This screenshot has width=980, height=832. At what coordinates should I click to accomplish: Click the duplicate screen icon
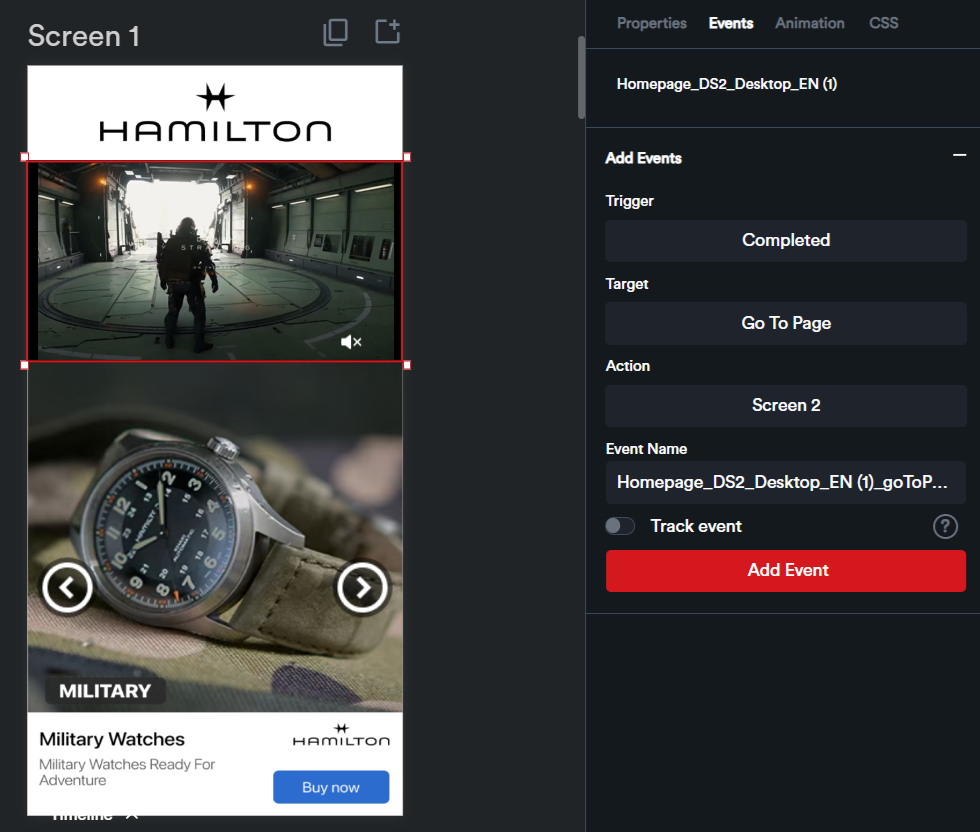(x=336, y=33)
